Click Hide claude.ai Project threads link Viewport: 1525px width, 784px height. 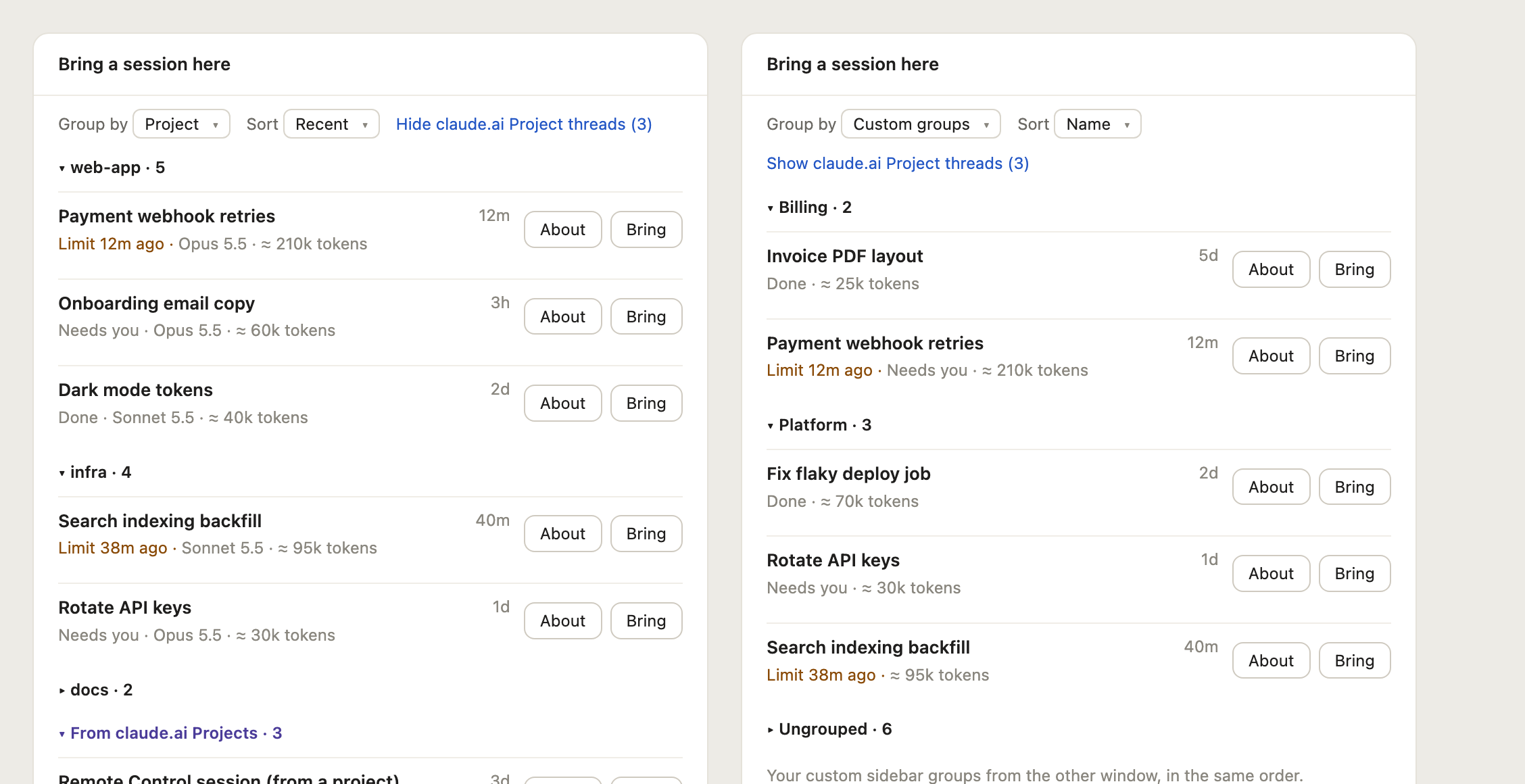click(524, 124)
